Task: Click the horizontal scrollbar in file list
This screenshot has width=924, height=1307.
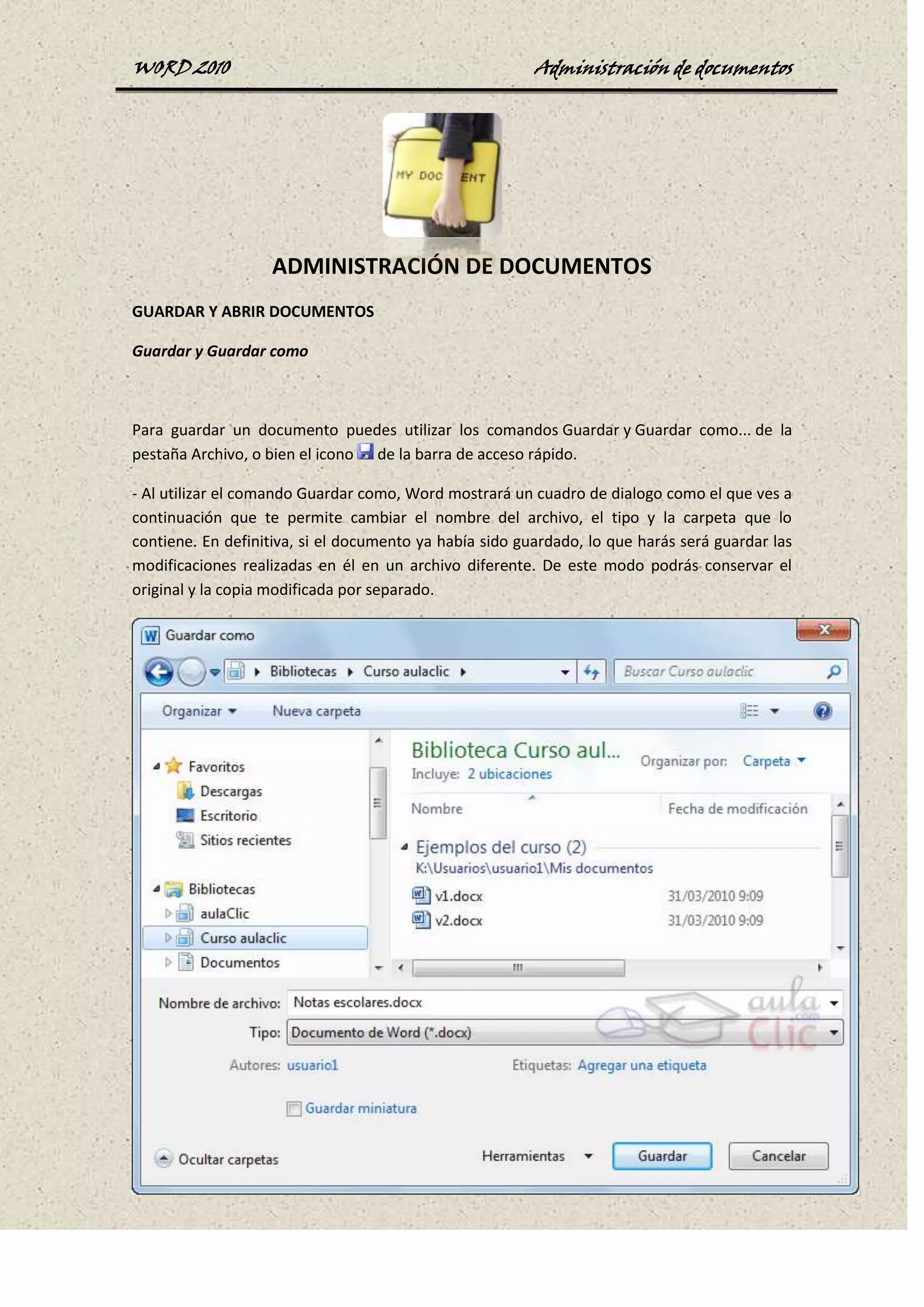Action: click(x=518, y=968)
